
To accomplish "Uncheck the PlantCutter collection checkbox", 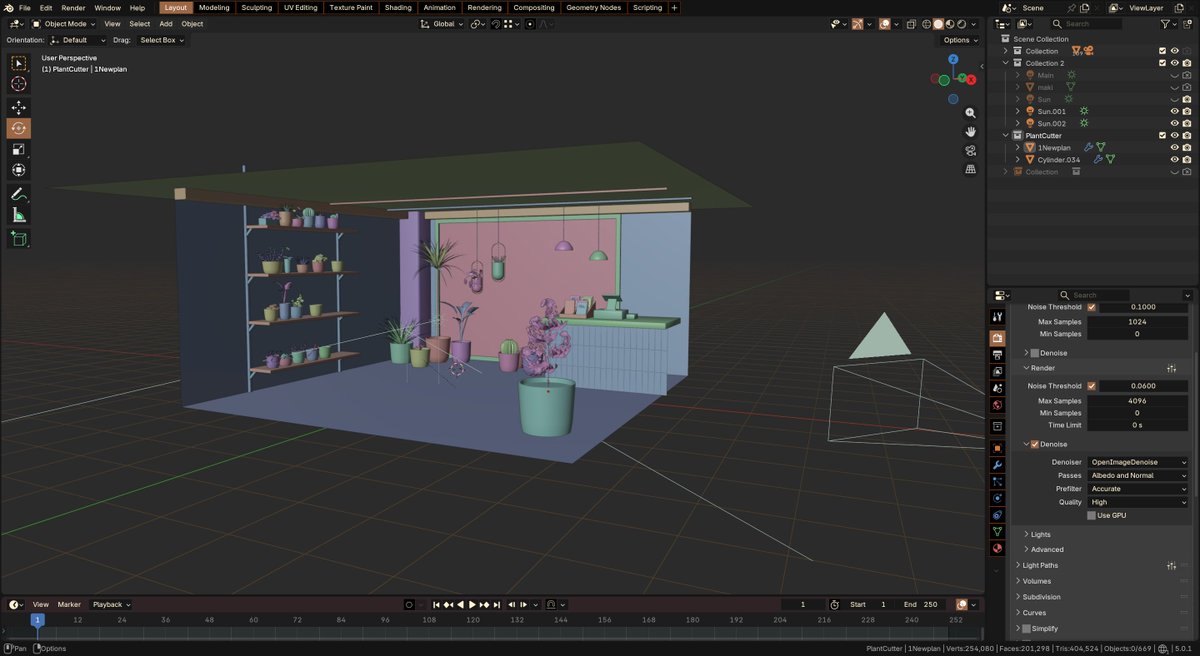I will (1162, 135).
